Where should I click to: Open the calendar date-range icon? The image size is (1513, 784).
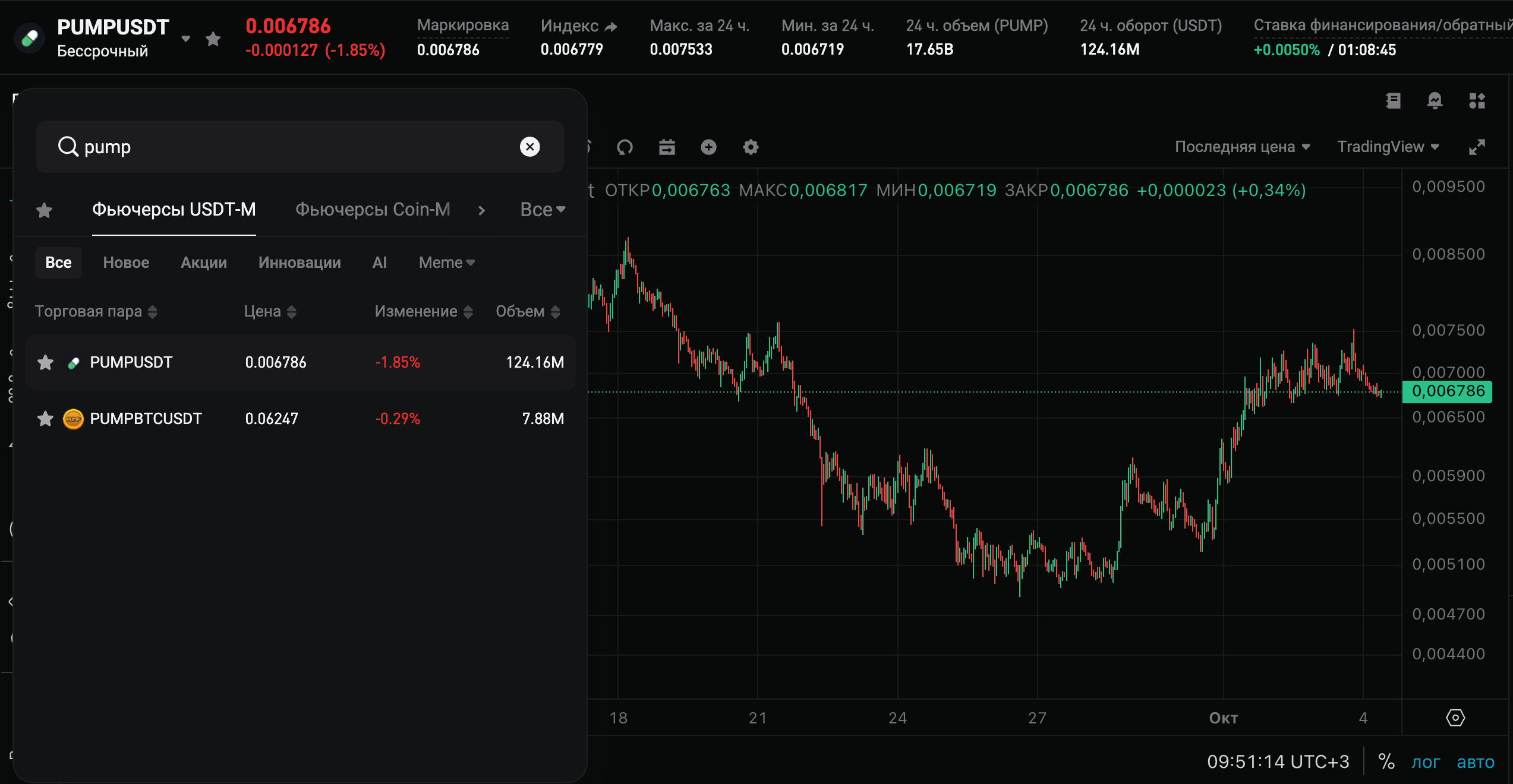[667, 147]
